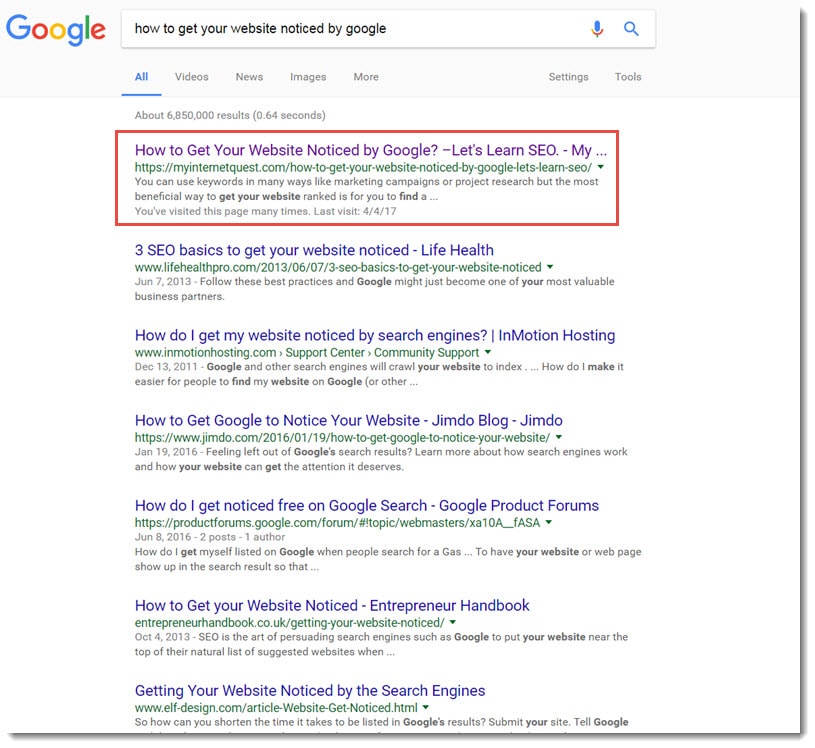Click the Google logo
The height and width of the screenshot is (748, 815).
click(56, 30)
